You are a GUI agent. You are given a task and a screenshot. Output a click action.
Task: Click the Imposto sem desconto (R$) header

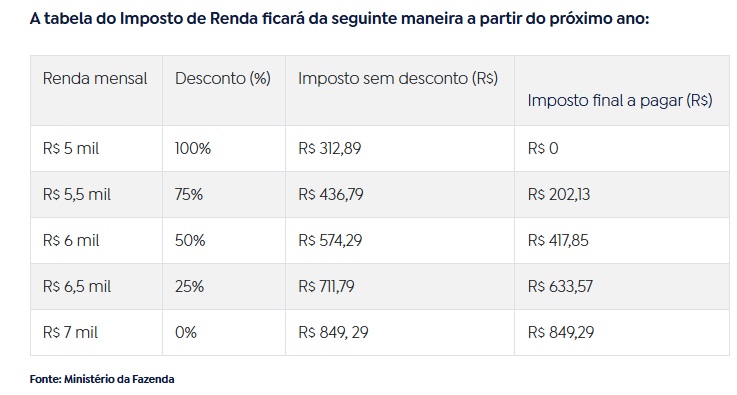[x=398, y=78]
